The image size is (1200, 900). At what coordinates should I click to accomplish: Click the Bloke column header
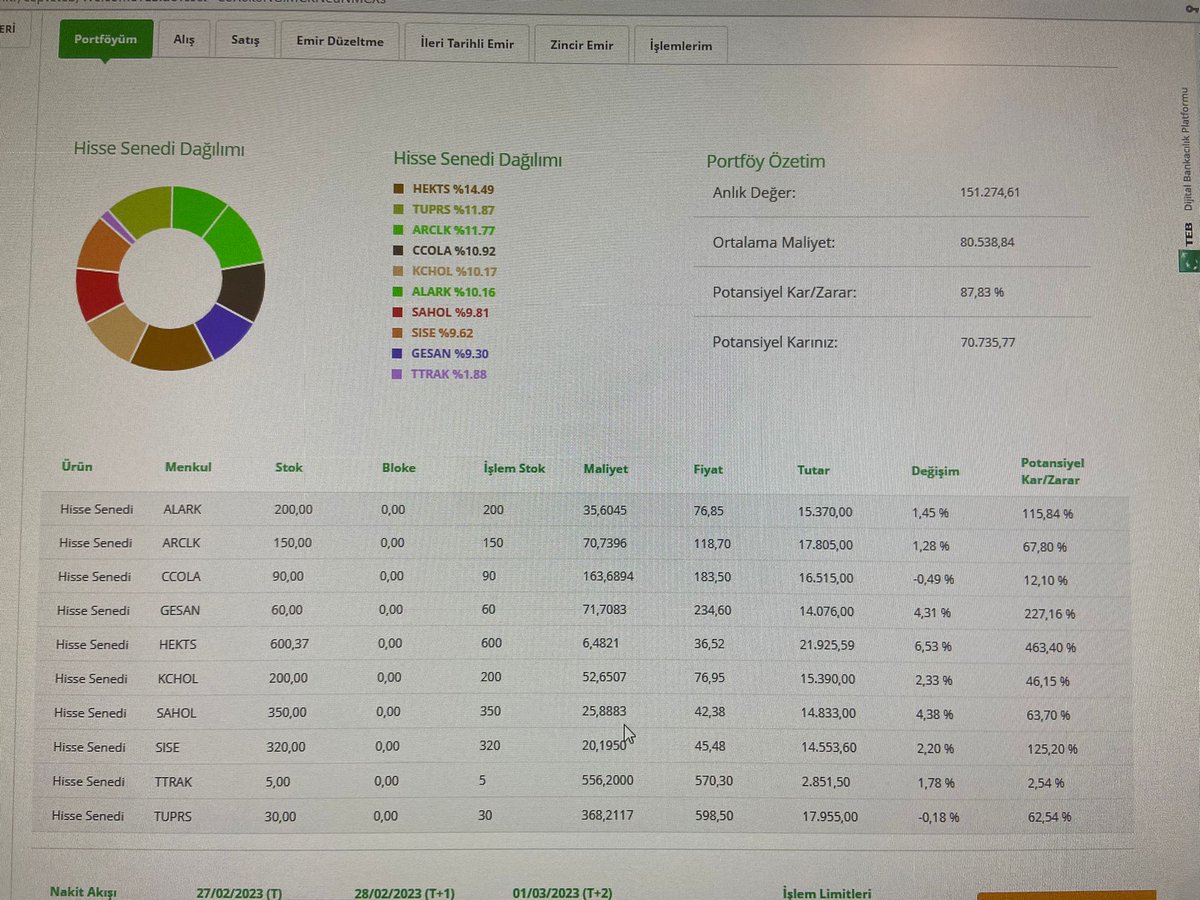(398, 467)
